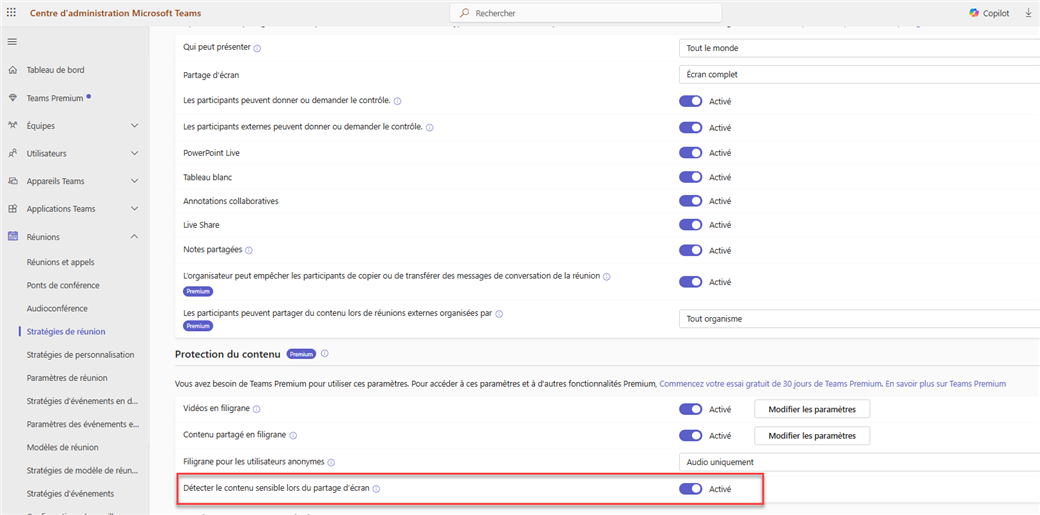Image resolution: width=1040 pixels, height=515 pixels.
Task: Disable the Notes partagées toggle
Action: click(690, 250)
